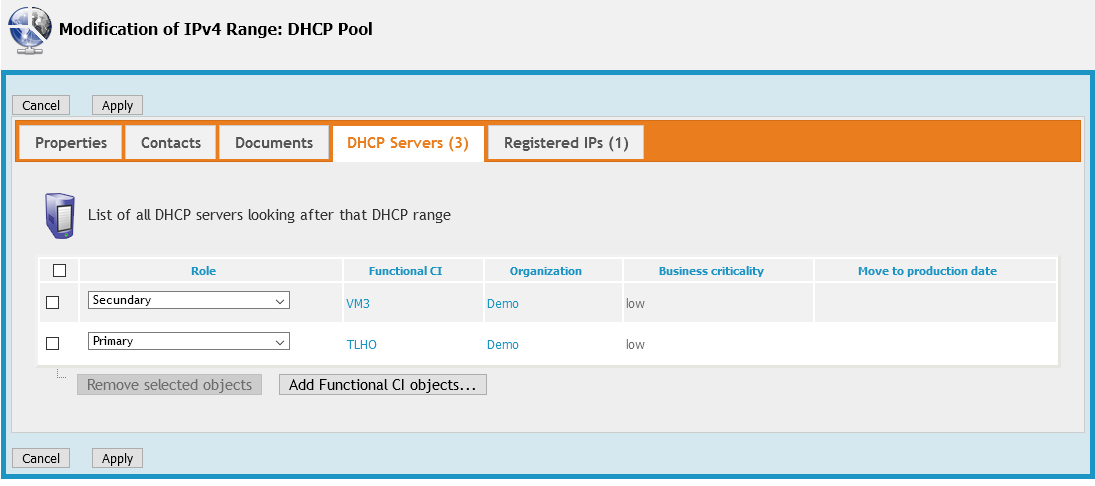Click the top Cancel button
Image resolution: width=1095 pixels, height=486 pixels.
pos(41,105)
